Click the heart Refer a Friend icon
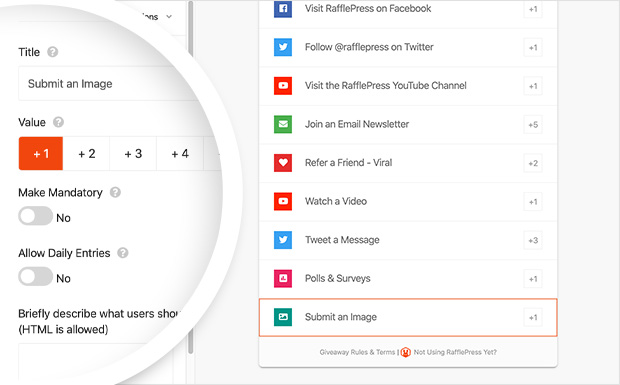This screenshot has width=620, height=385. pos(283,162)
